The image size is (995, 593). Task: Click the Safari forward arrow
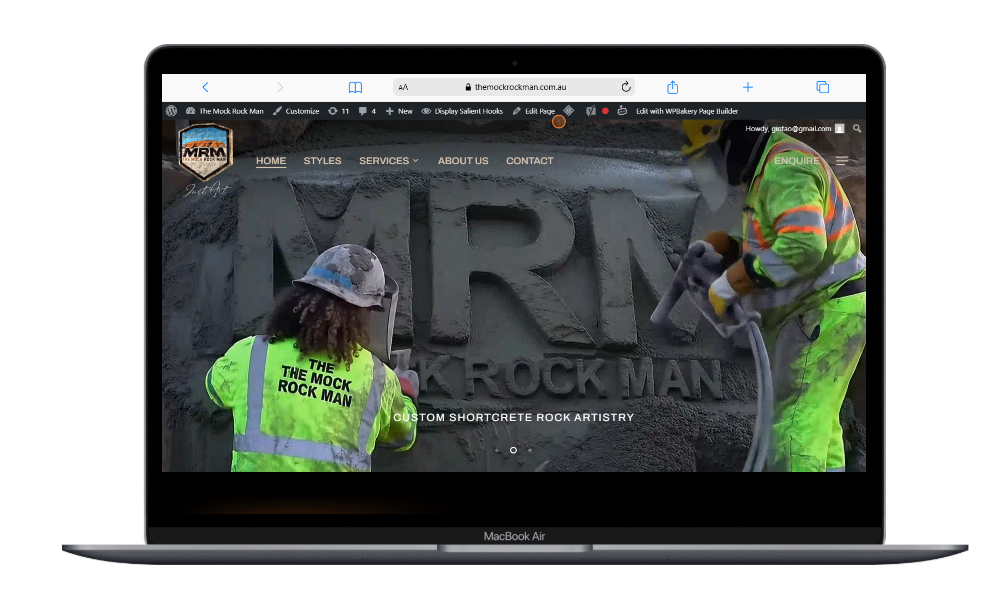280,87
